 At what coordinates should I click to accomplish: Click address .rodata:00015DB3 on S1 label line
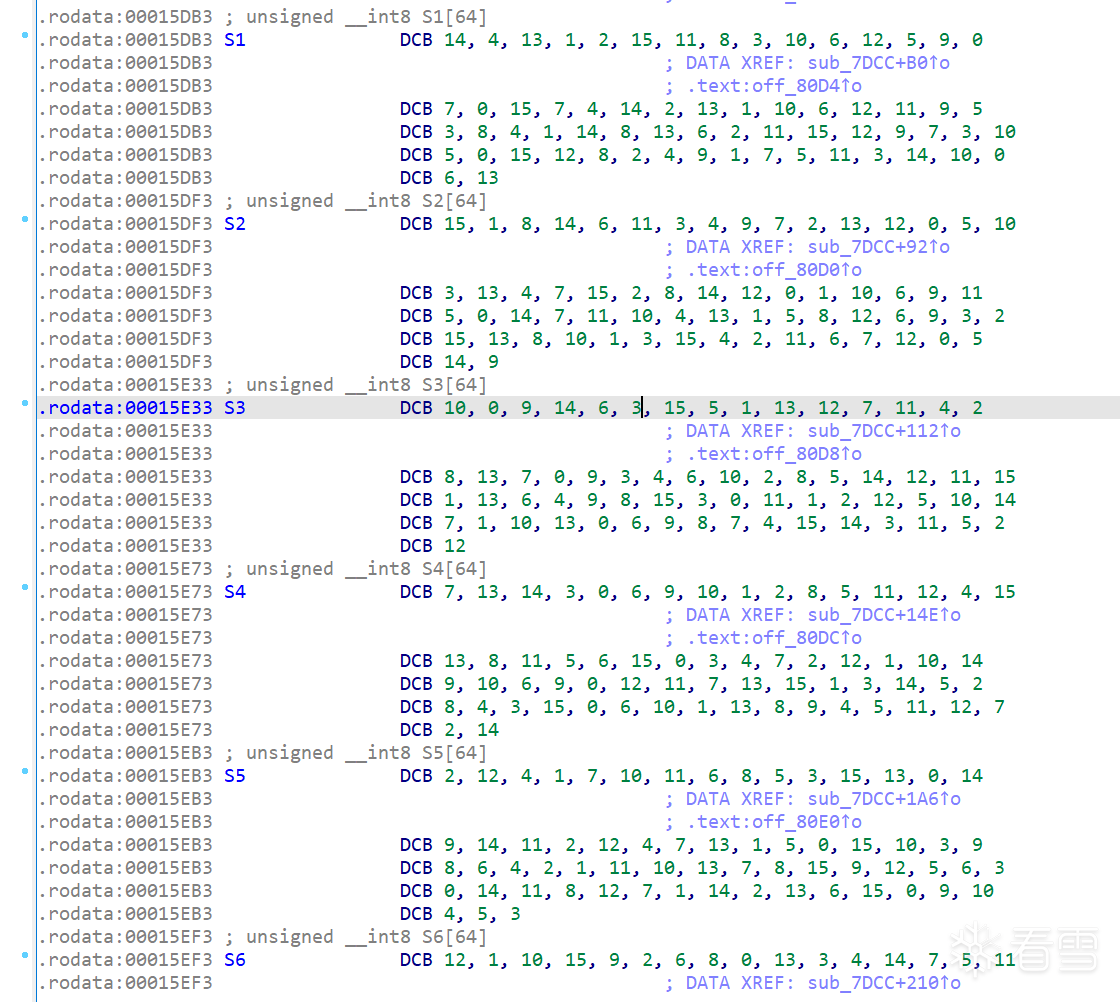pyautogui.click(x=126, y=40)
